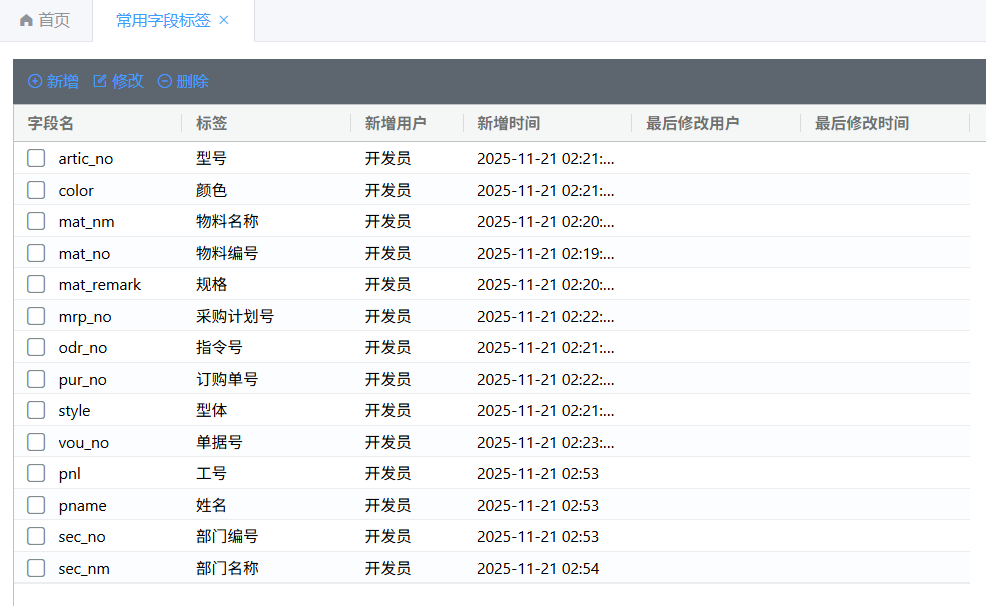Screen dimensions: 986x606
Task: Check the artic_no row checkbox
Action: [x=36, y=158]
